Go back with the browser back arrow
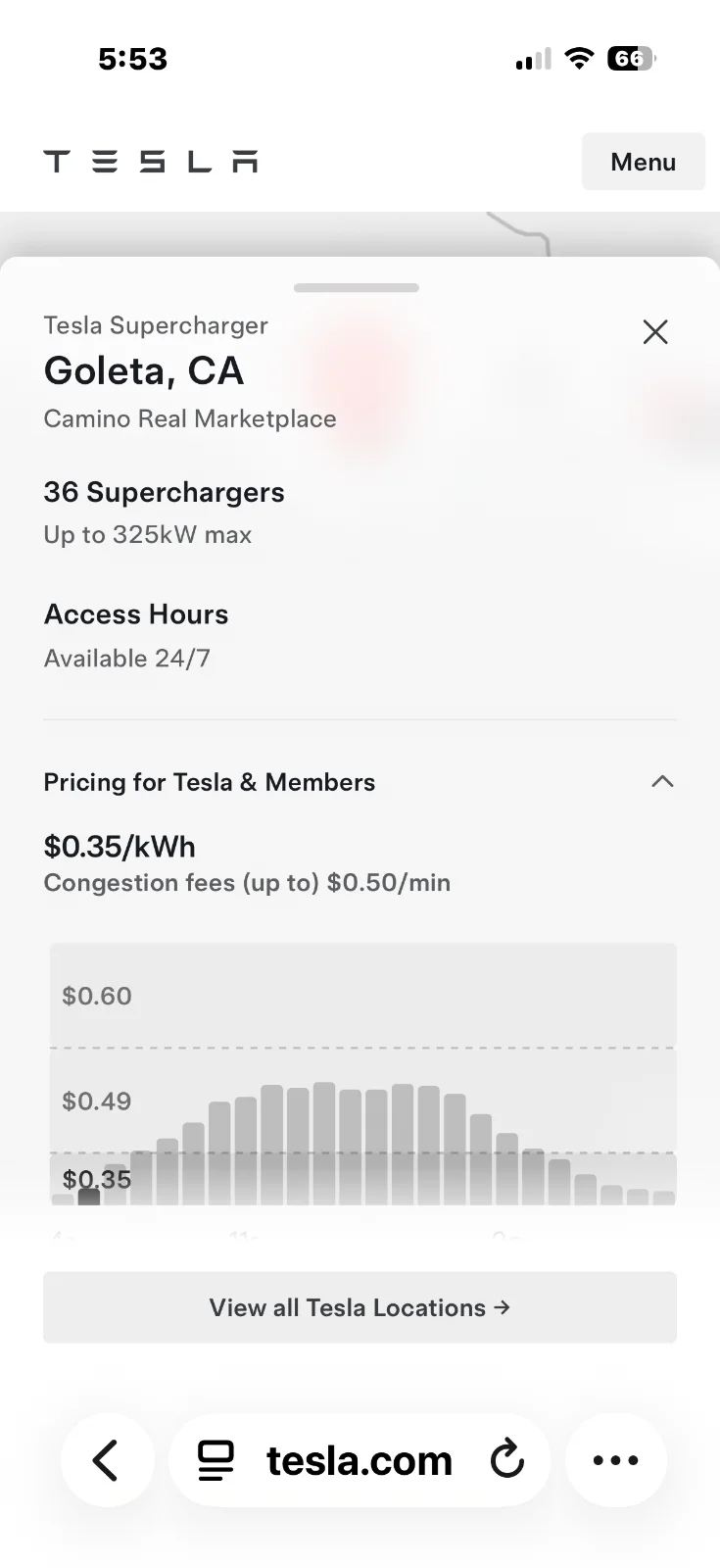Image resolution: width=720 pixels, height=1568 pixels. (107, 1460)
